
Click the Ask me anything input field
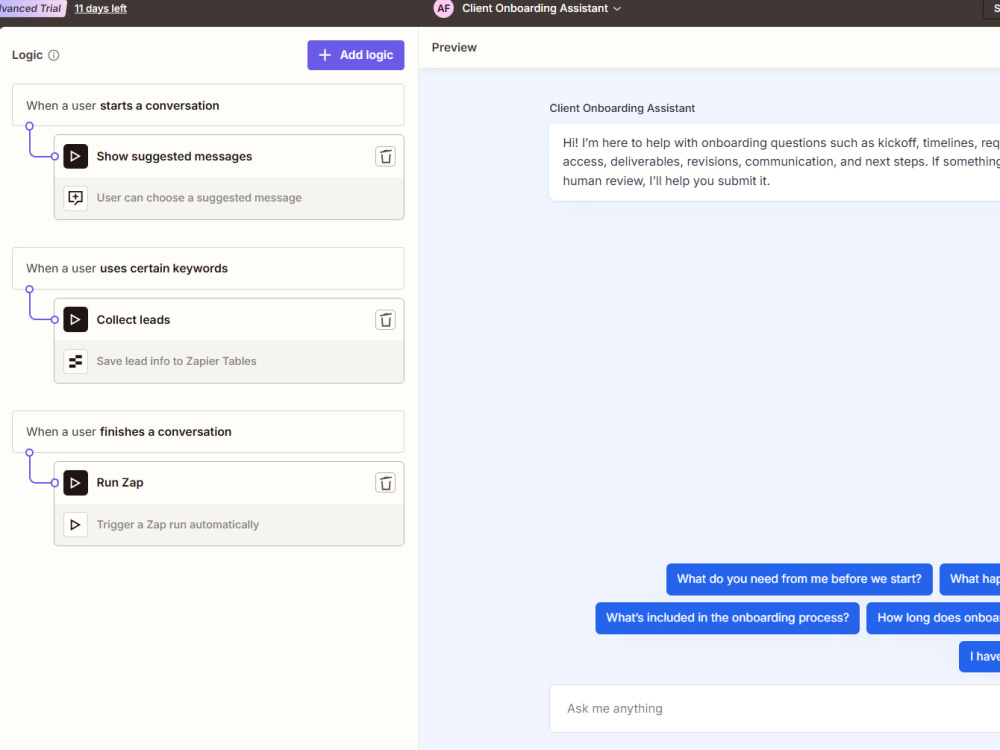point(774,709)
